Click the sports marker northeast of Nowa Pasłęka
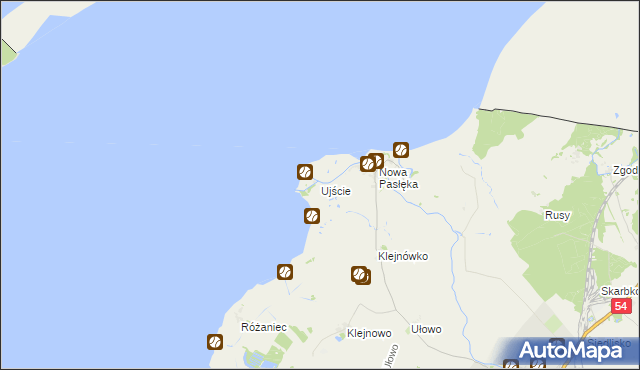 tap(401, 150)
